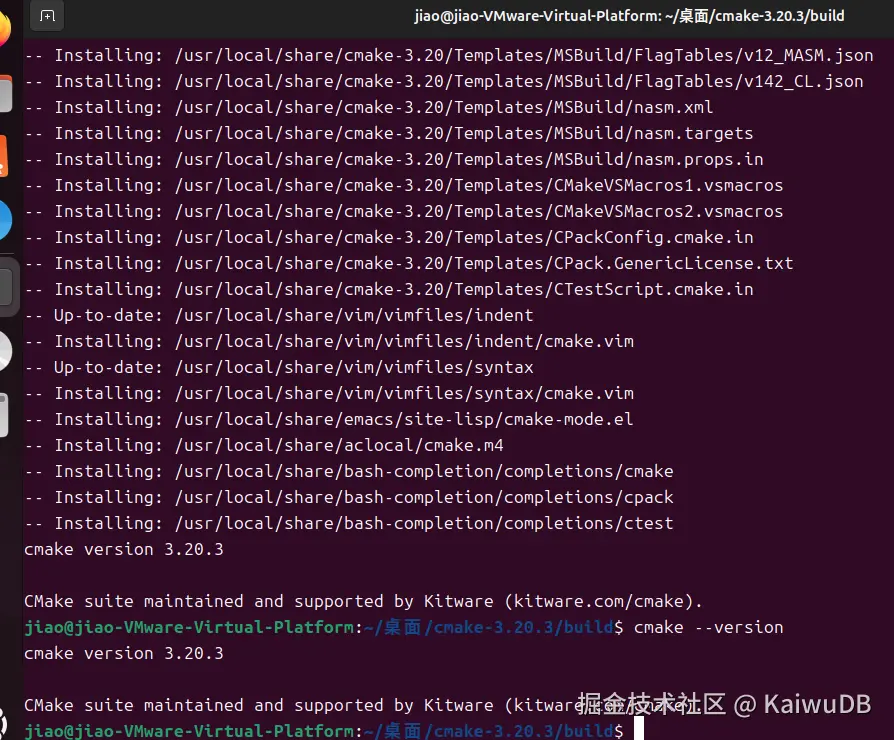This screenshot has height=740, width=894.
Task: Click the CMakeVSMacros2.vsmacros line
Action: tap(404, 212)
